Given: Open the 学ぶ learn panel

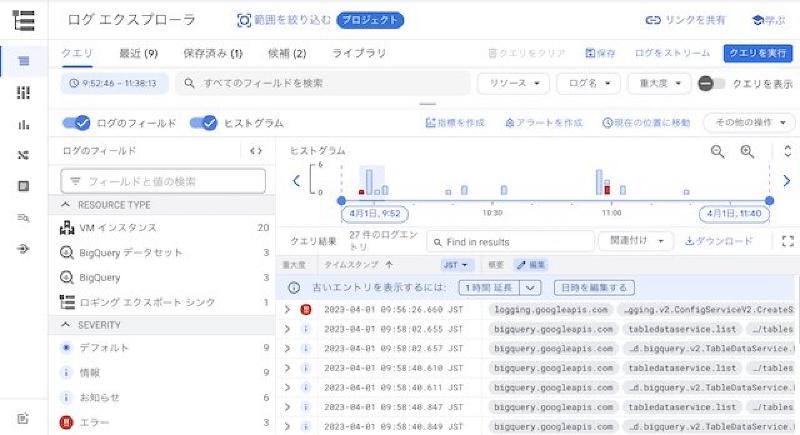Looking at the screenshot, I should click(768, 20).
